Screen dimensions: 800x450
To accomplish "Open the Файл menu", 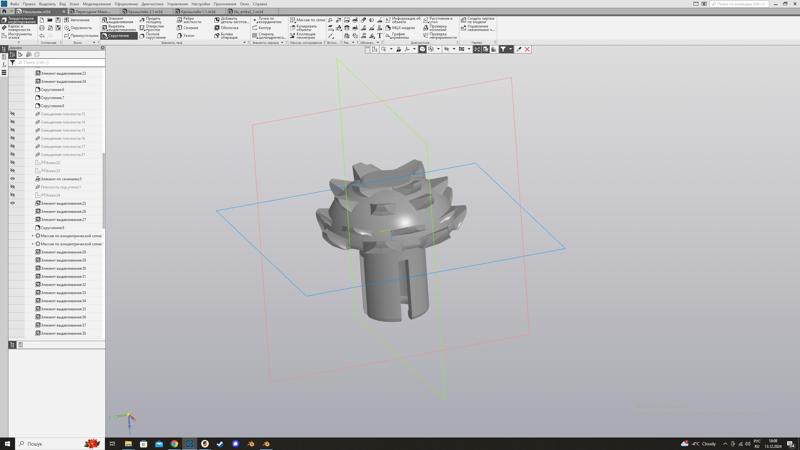I will [x=15, y=4].
